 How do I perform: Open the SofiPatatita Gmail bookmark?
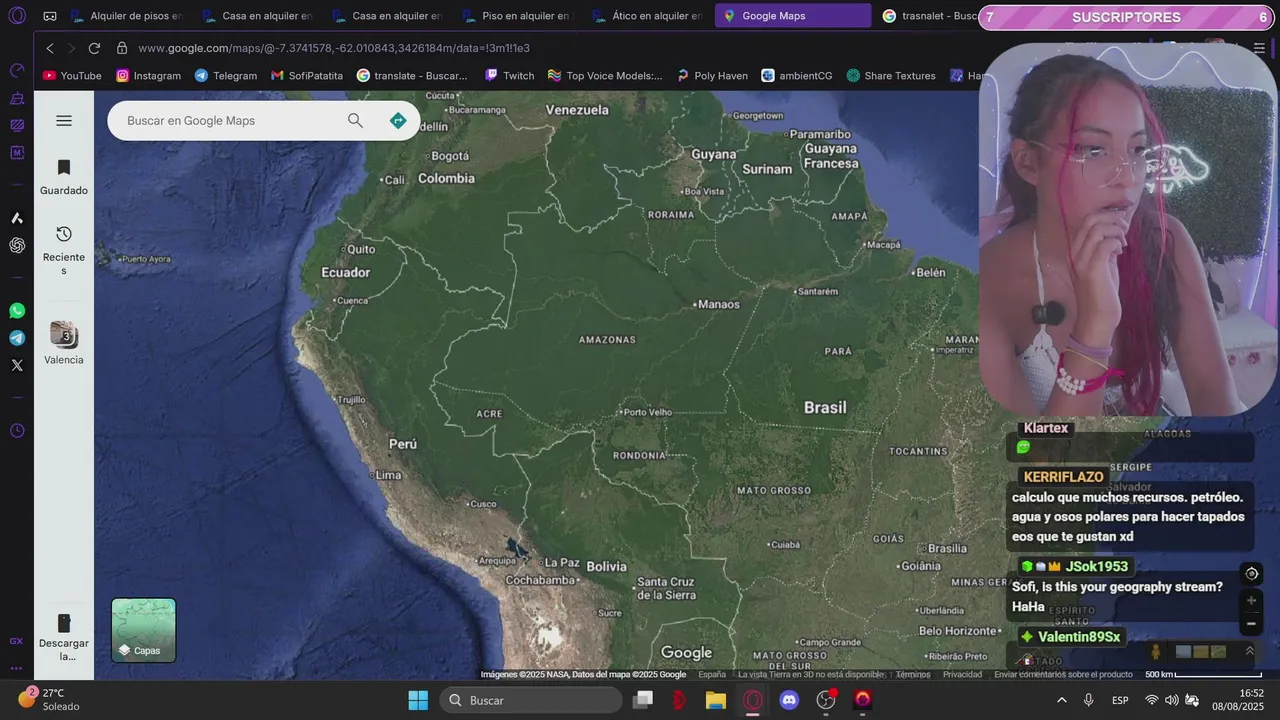click(x=307, y=76)
